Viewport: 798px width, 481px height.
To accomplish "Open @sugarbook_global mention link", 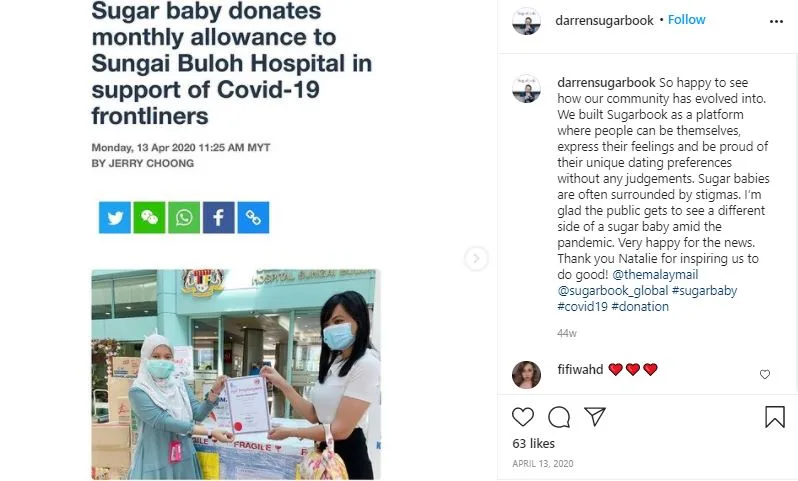I will [x=613, y=291].
